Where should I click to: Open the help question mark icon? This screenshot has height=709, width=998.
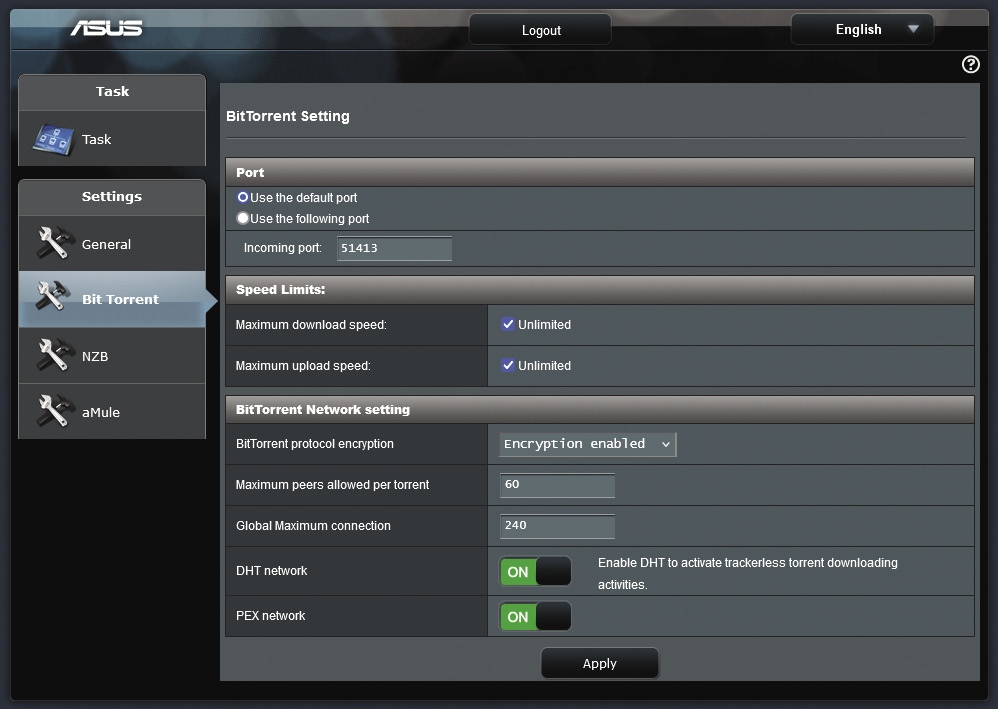(970, 64)
